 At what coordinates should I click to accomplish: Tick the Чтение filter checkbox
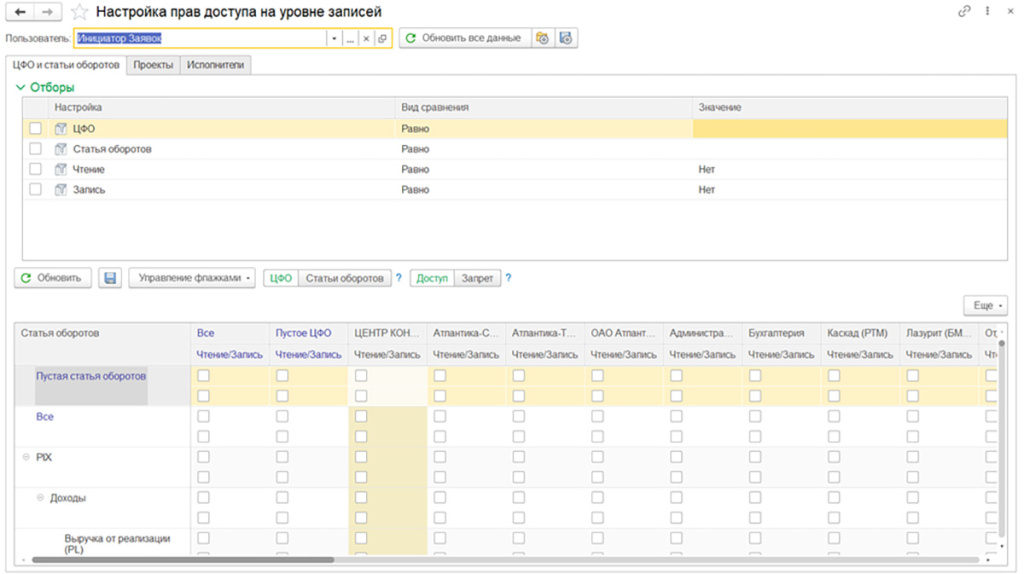36,169
